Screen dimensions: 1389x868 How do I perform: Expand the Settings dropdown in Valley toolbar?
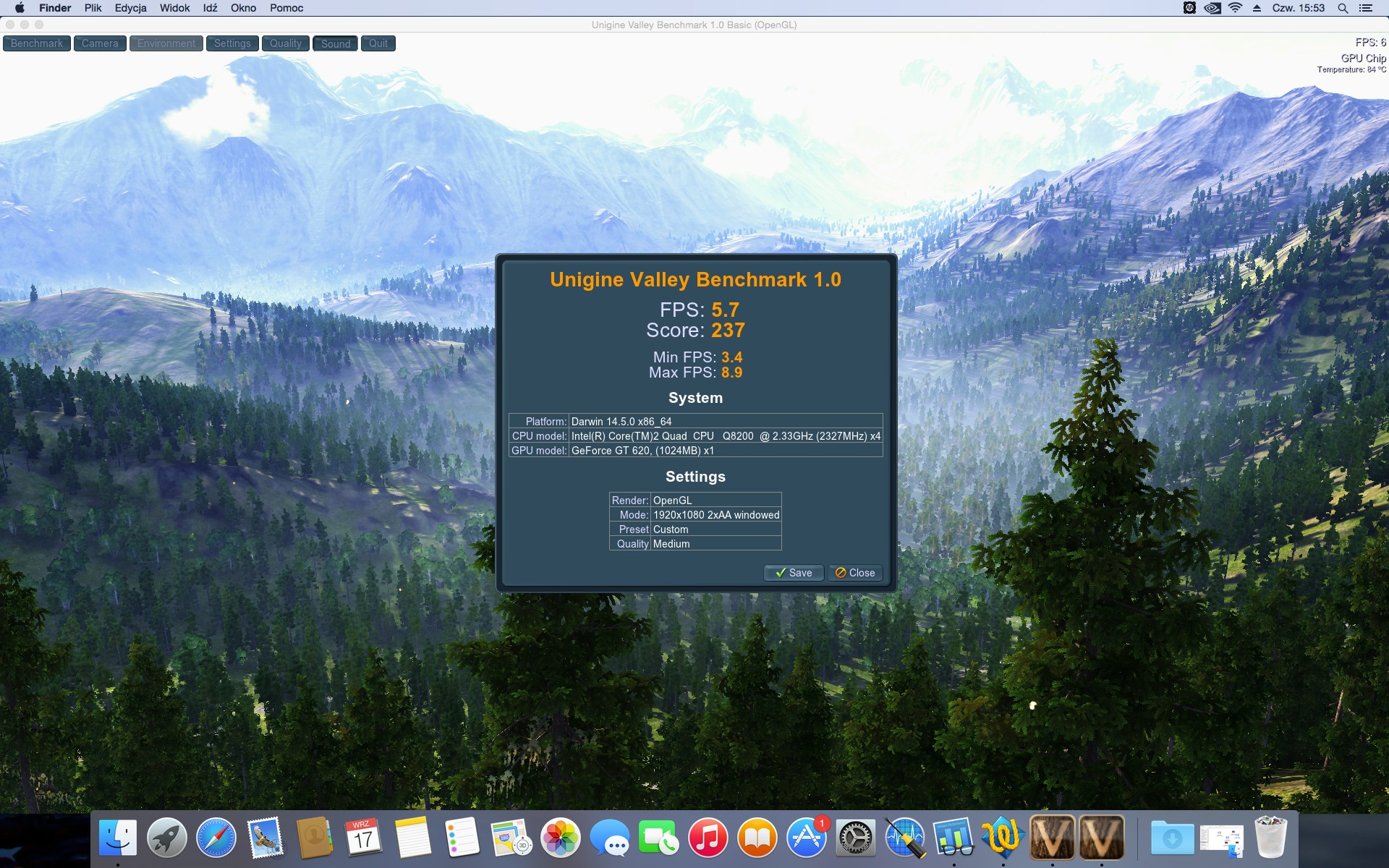pos(232,43)
